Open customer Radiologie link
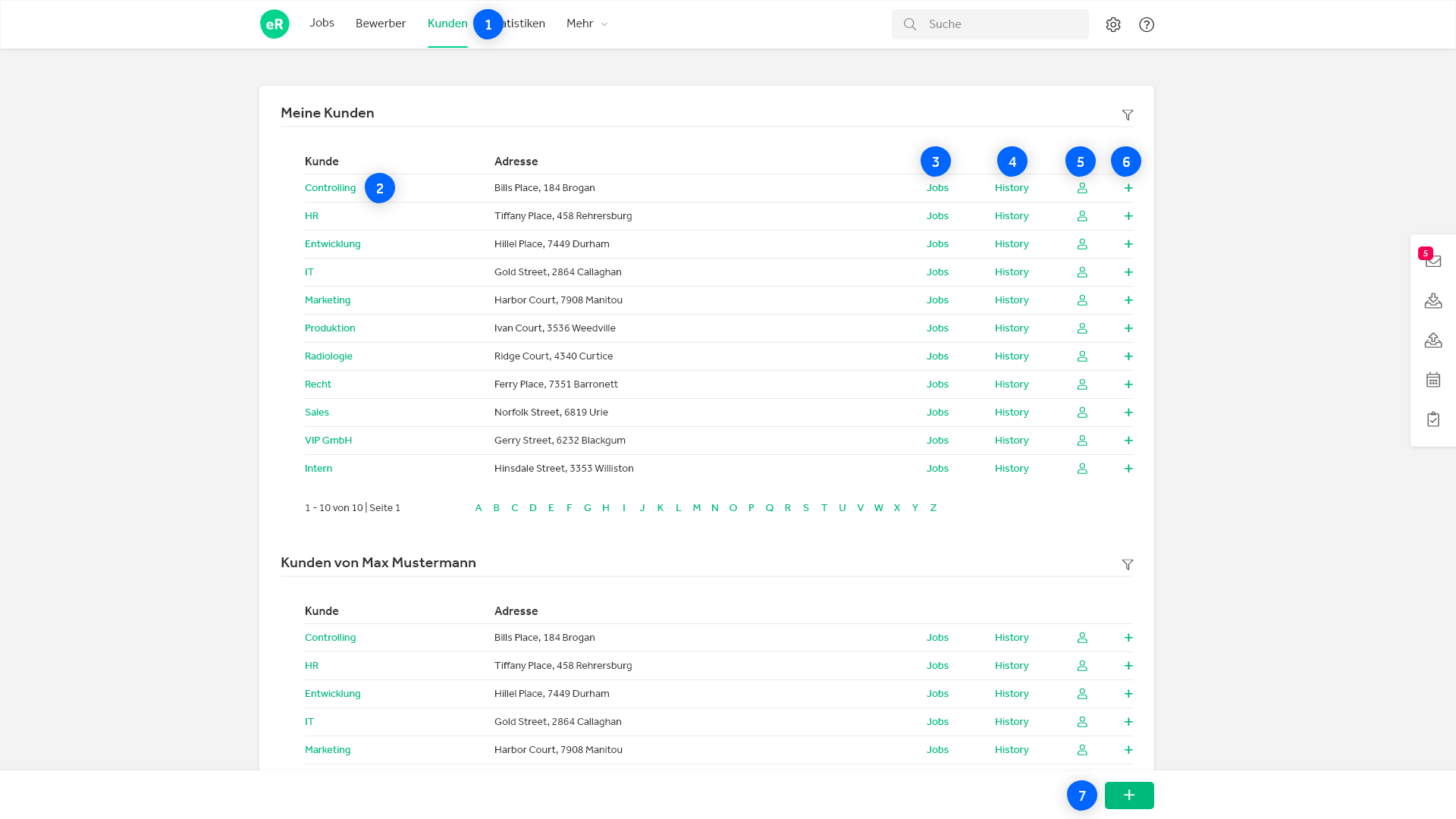1456x819 pixels. pyautogui.click(x=328, y=356)
